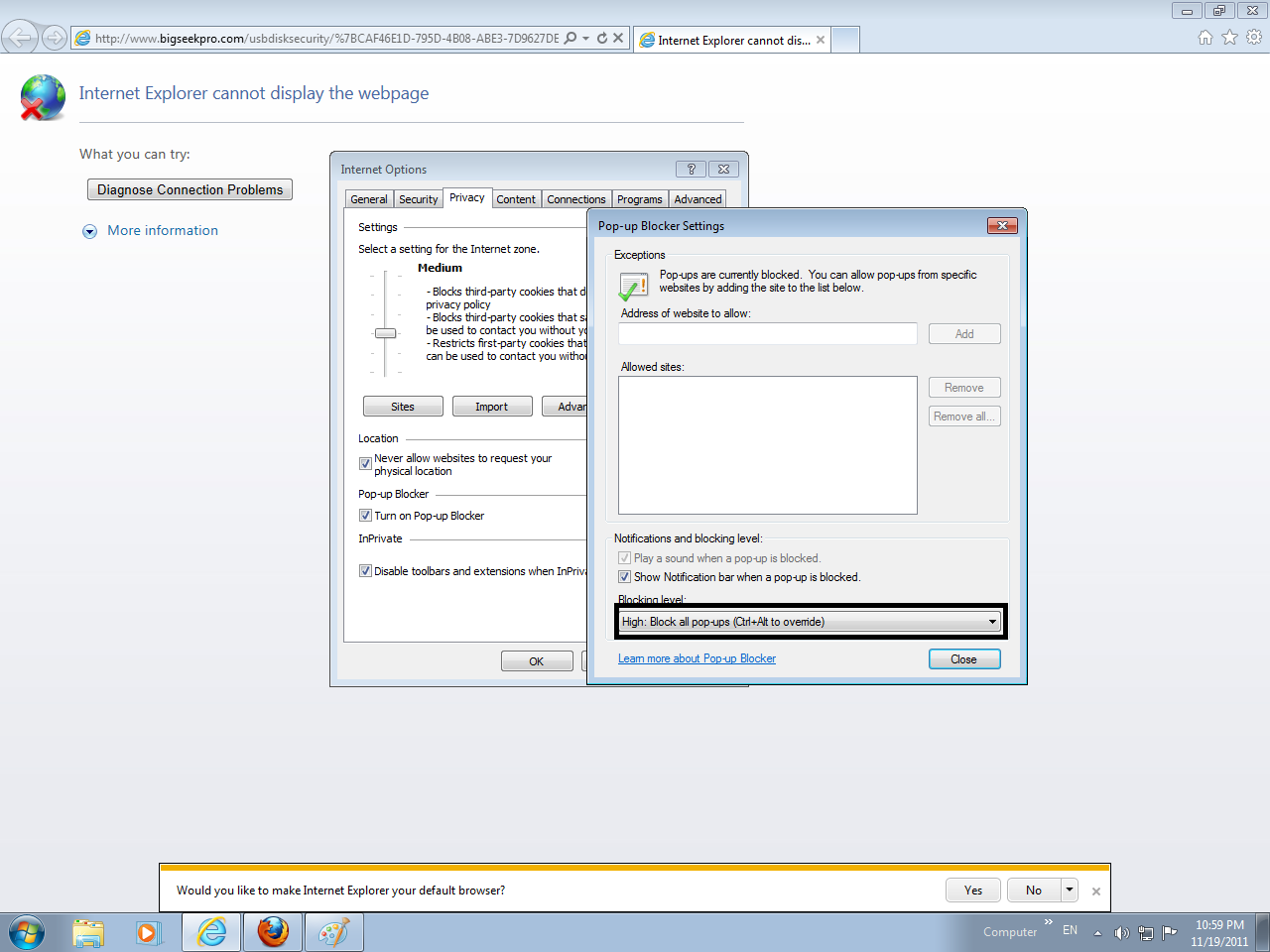Open Paint from the taskbar
The width and height of the screenshot is (1270, 952).
tap(334, 933)
